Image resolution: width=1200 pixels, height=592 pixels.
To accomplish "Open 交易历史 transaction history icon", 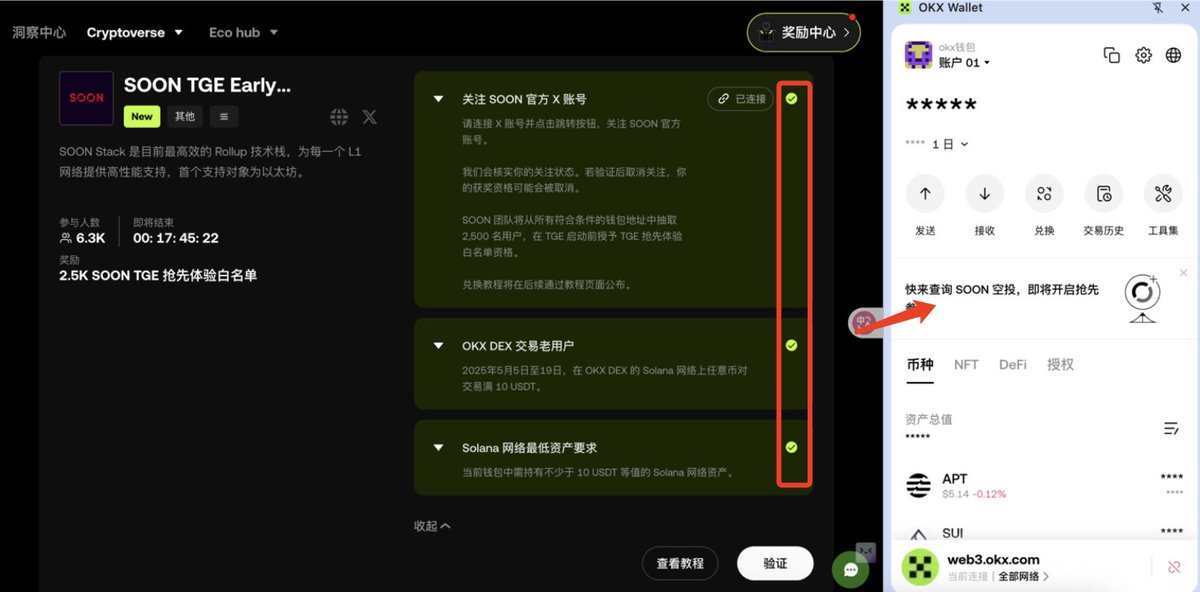I will click(1104, 194).
